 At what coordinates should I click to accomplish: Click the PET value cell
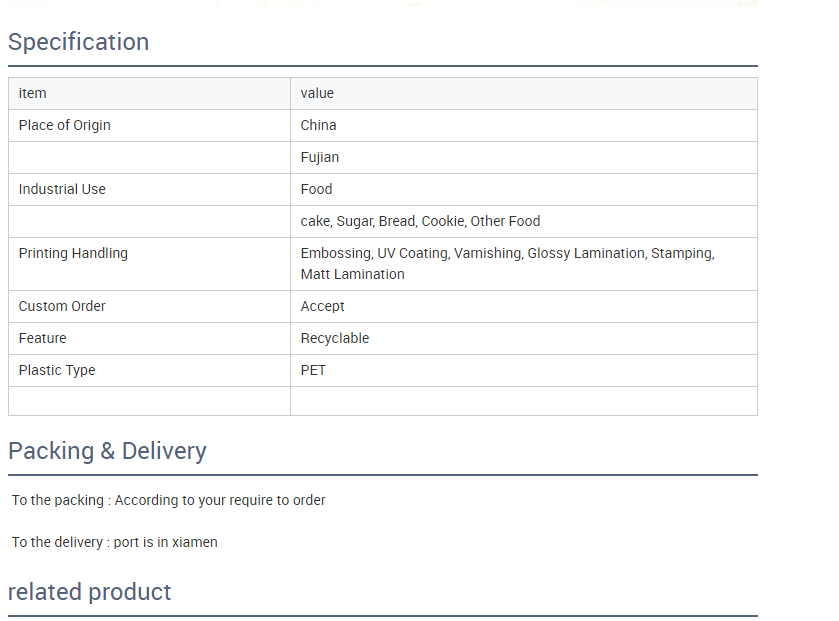313,370
